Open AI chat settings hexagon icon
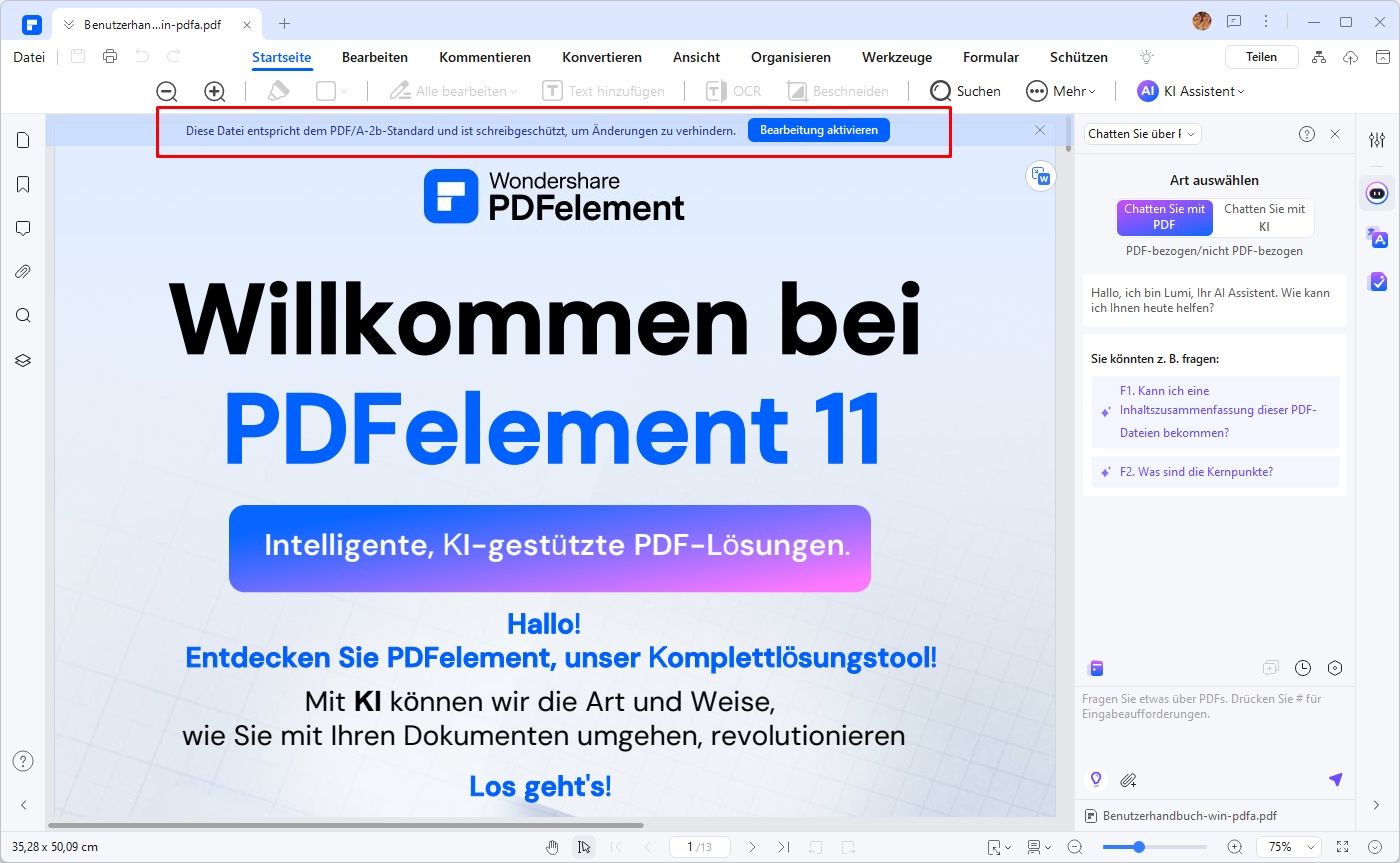Viewport: 1400px width, 863px height. (1335, 668)
